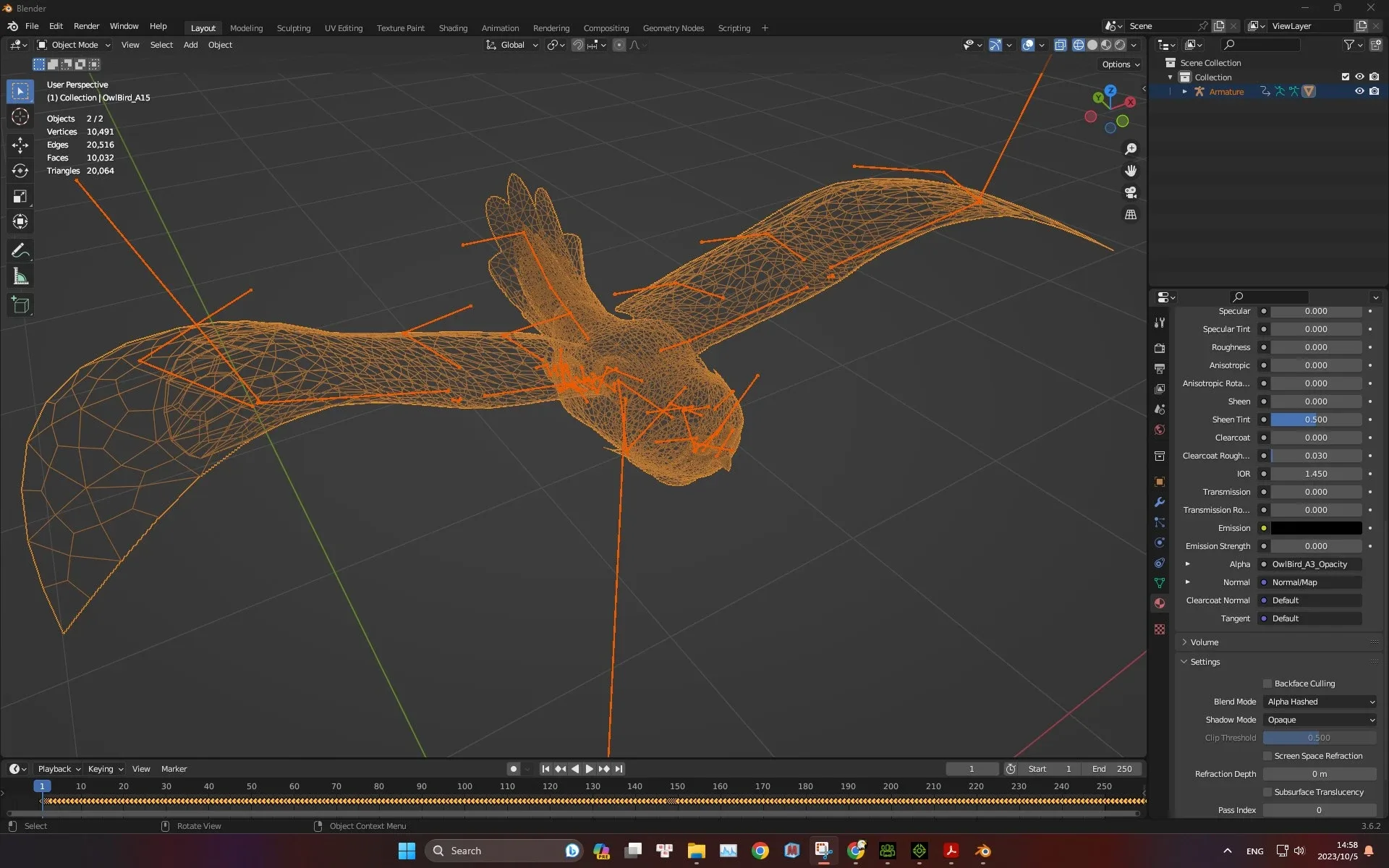Screen dimensions: 1389x868
Task: Click the new collection icon in the Outliner
Action: pyautogui.click(x=1375, y=45)
